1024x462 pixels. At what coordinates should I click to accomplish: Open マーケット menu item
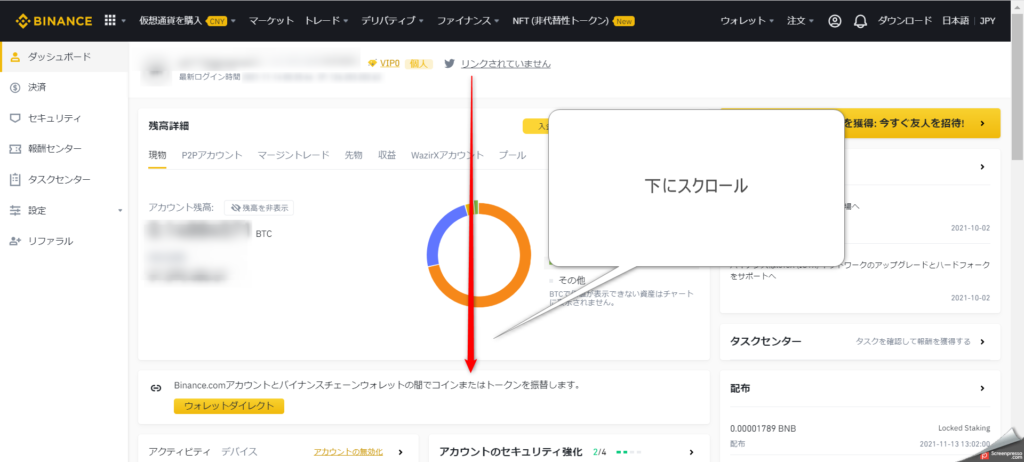click(271, 21)
